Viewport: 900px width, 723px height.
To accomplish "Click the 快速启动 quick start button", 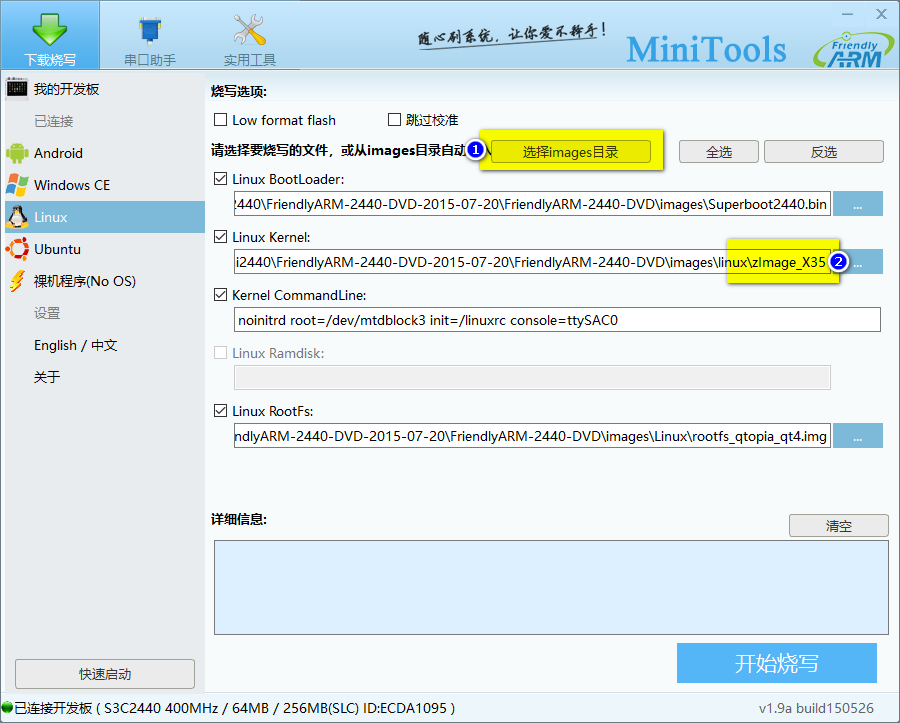I will click(x=105, y=674).
